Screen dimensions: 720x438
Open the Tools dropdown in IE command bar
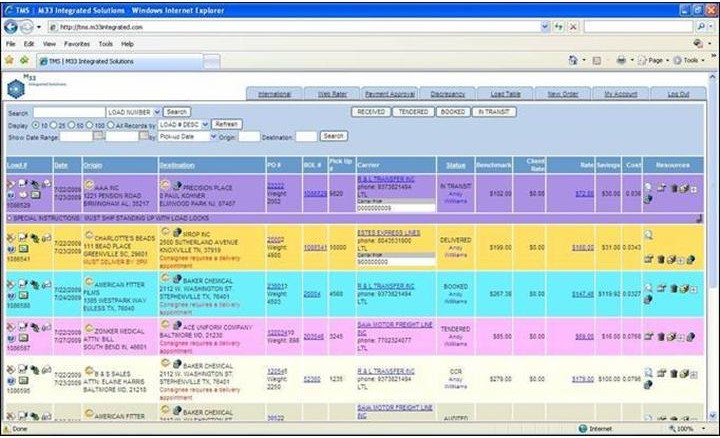(690, 60)
